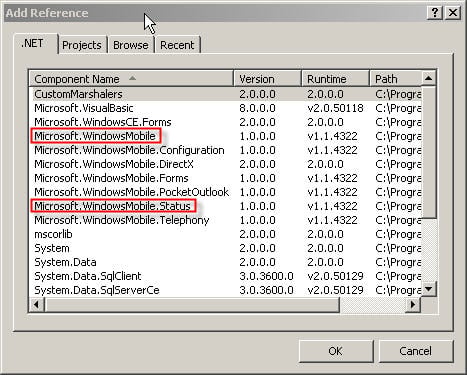Click the horizontal scrollbar left arrow

pos(36,305)
